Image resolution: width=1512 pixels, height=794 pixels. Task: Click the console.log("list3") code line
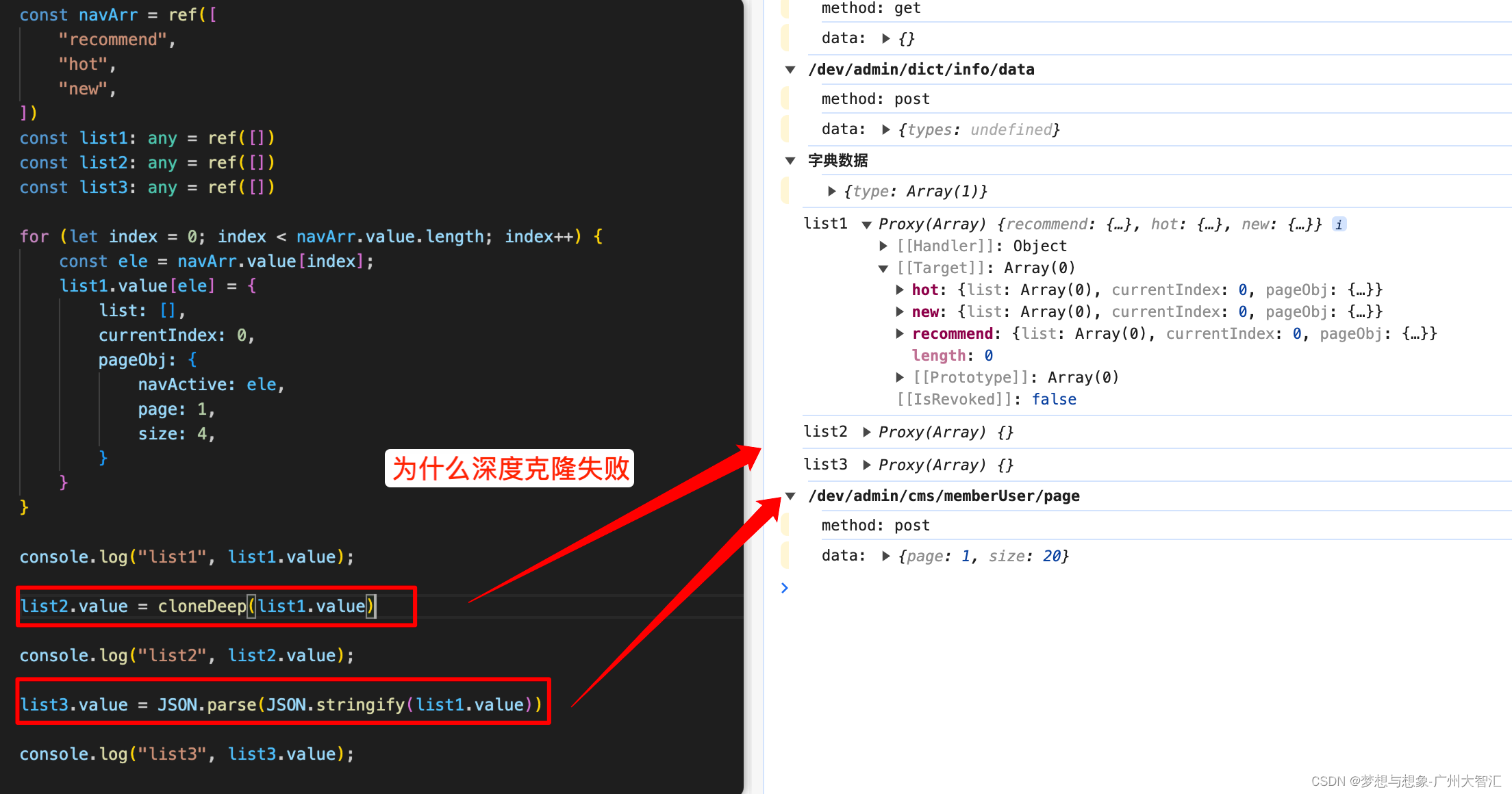click(x=187, y=754)
